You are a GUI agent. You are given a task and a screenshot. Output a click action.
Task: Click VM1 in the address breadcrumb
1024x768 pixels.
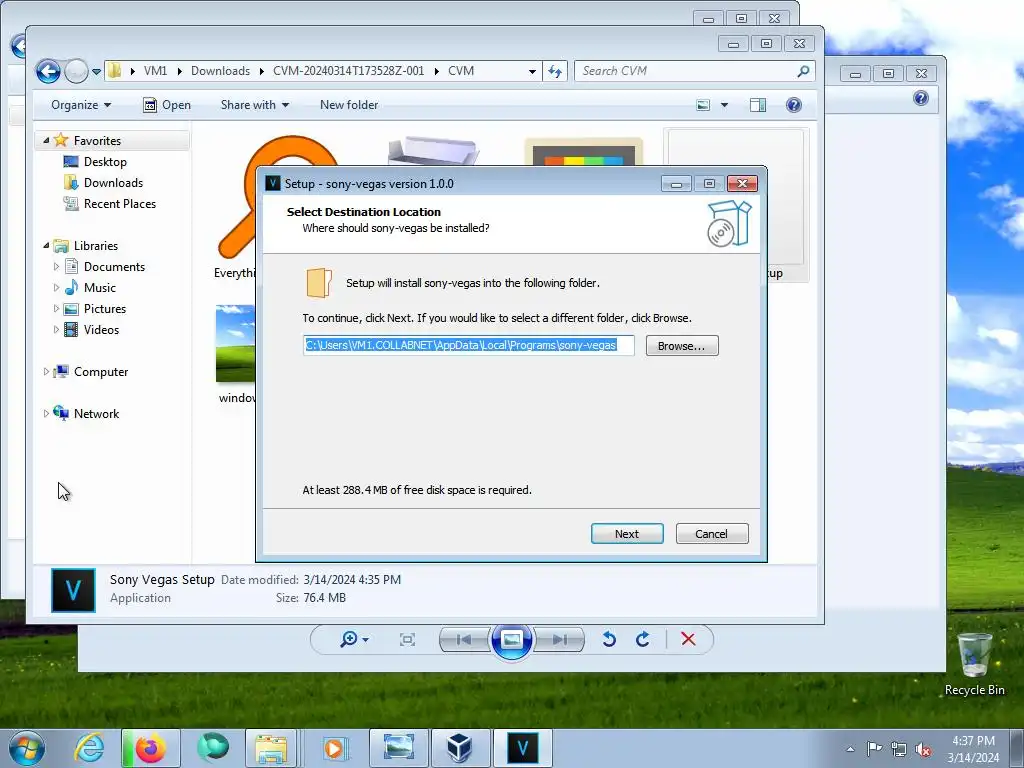coord(155,71)
